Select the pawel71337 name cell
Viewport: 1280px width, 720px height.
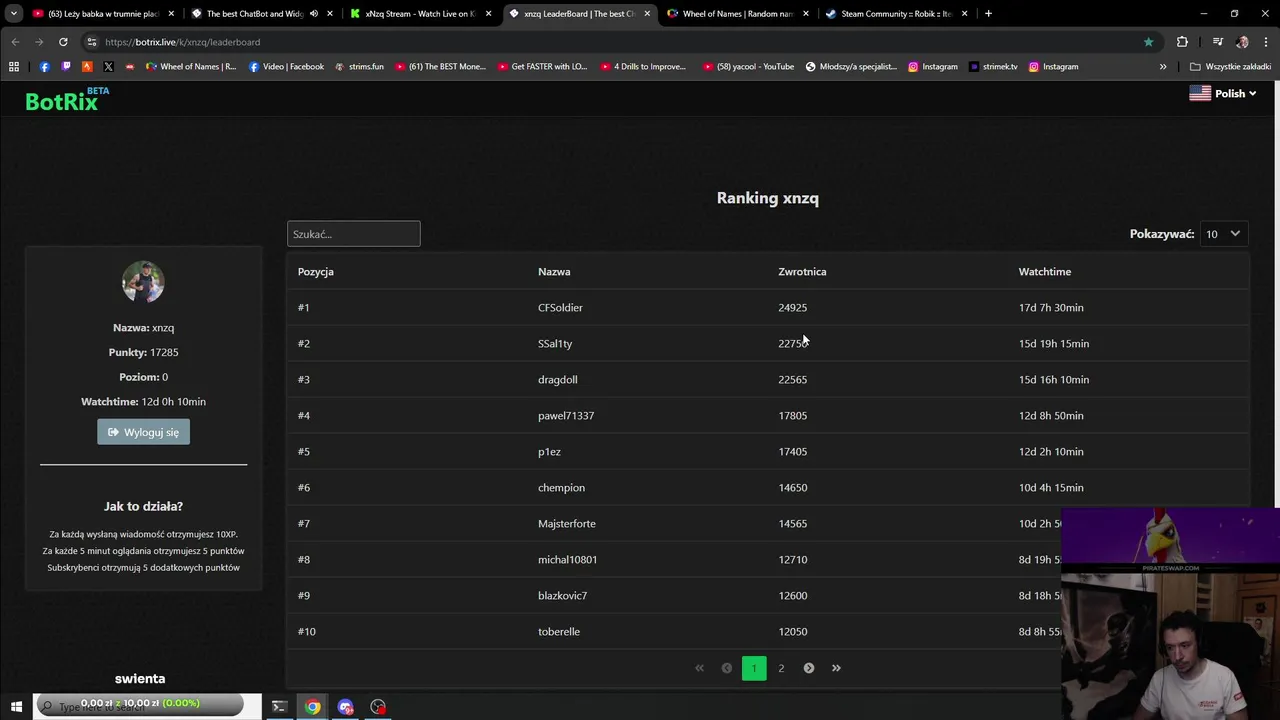click(x=566, y=416)
